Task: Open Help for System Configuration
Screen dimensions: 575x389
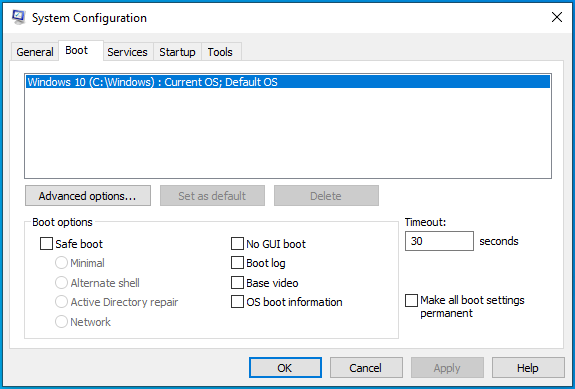Action: point(528,368)
